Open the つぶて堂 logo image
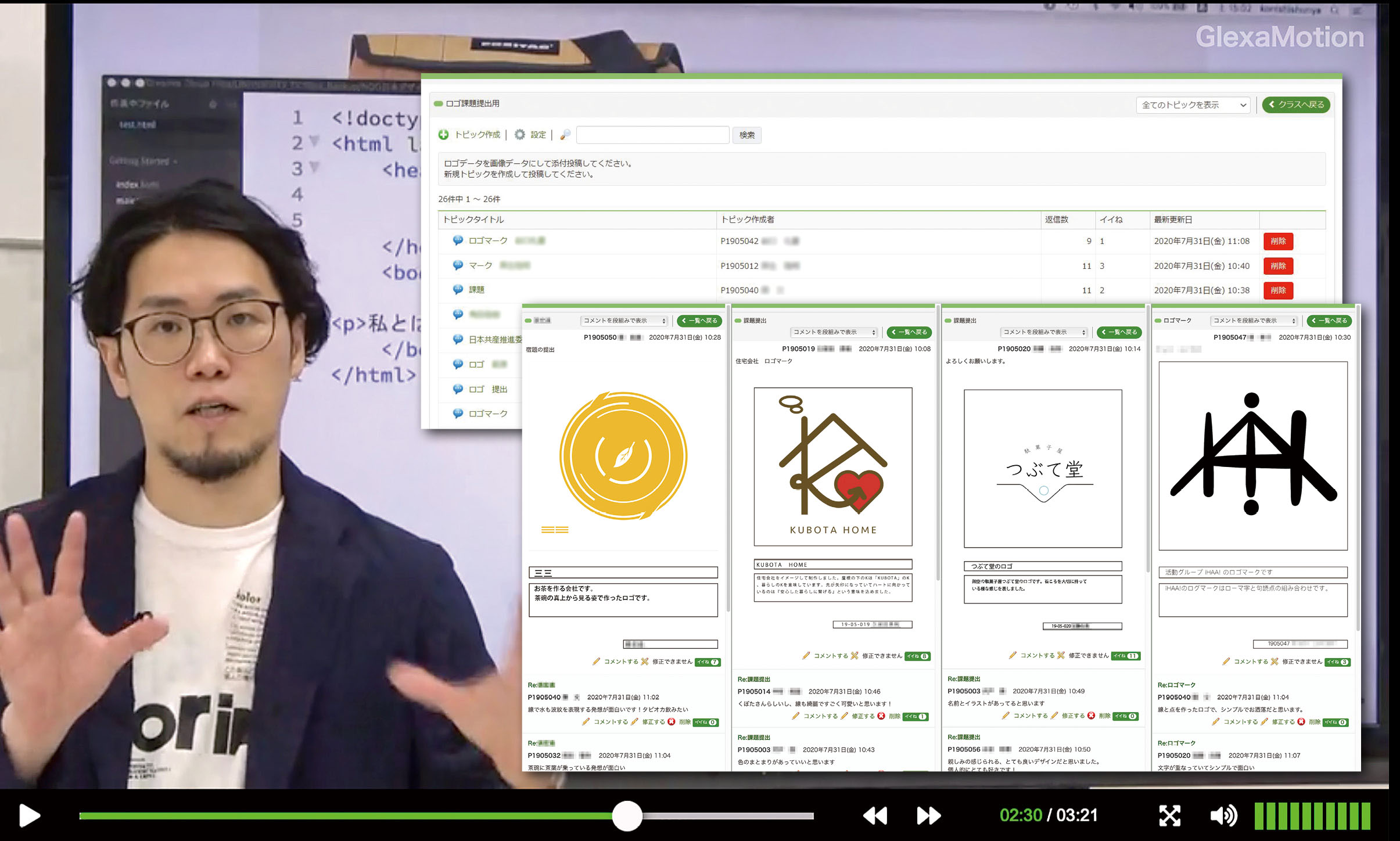1400x841 pixels. (1043, 468)
